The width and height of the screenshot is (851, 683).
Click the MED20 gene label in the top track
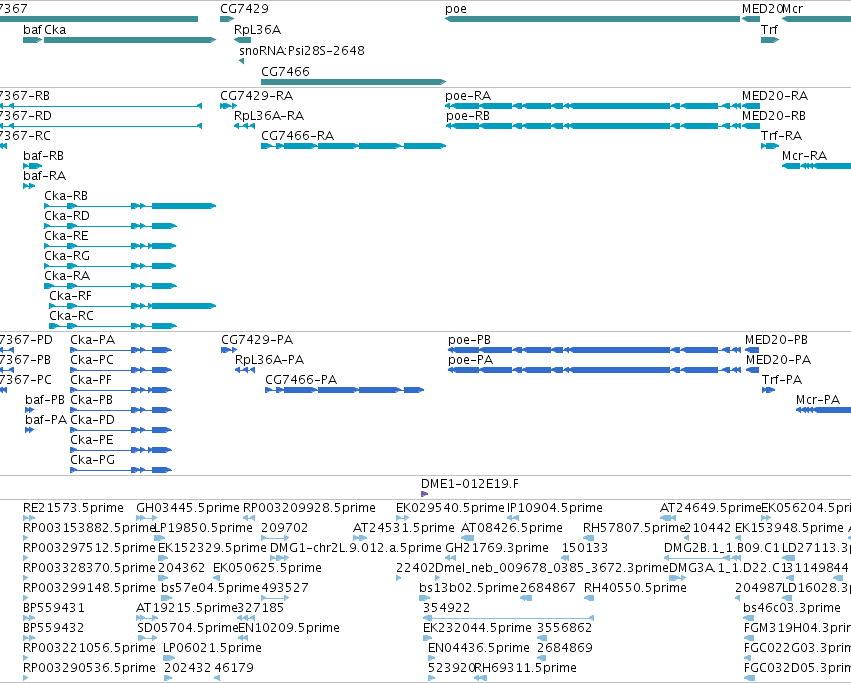click(x=761, y=9)
